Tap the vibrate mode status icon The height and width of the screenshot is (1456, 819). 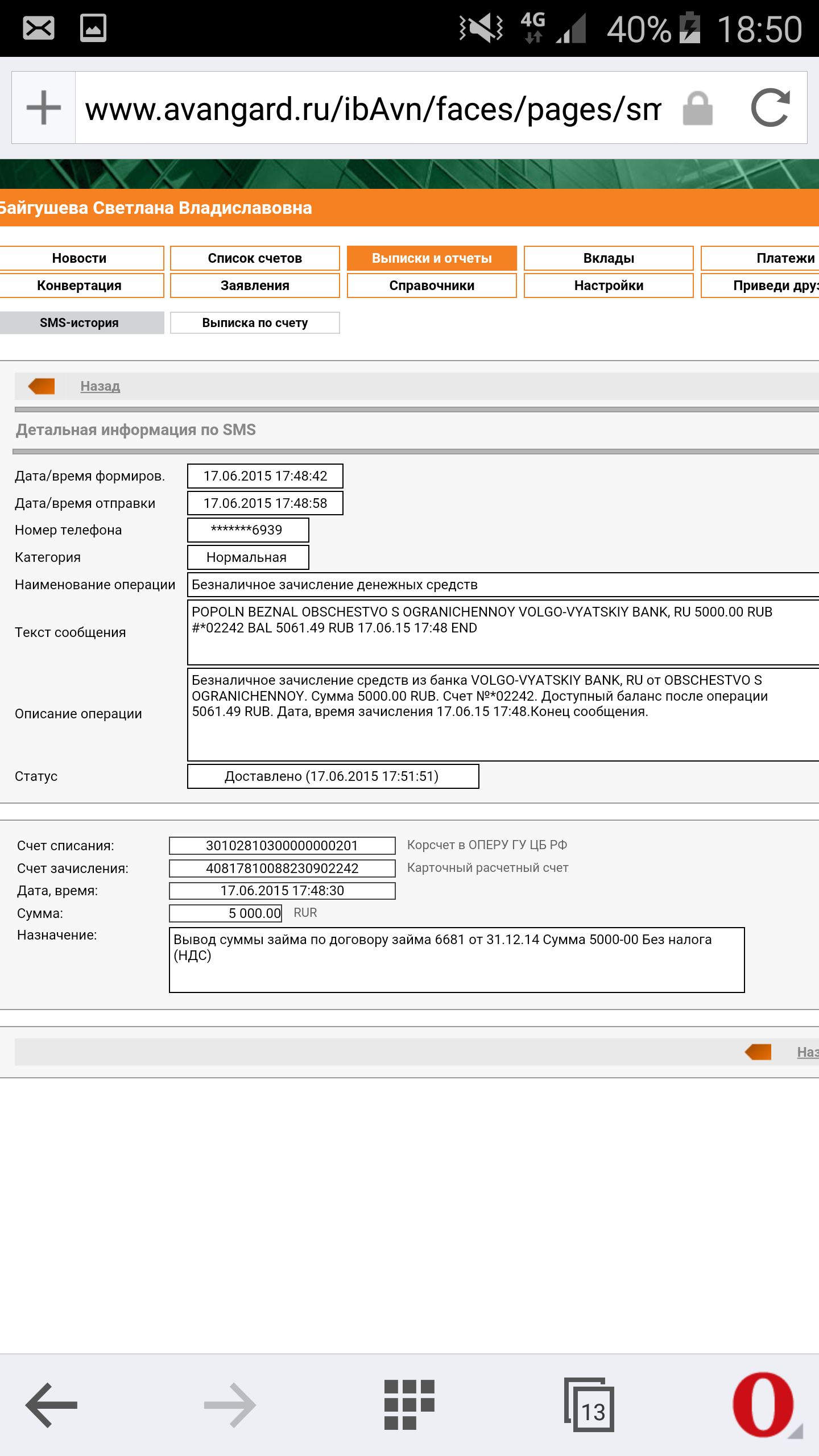tap(481, 28)
